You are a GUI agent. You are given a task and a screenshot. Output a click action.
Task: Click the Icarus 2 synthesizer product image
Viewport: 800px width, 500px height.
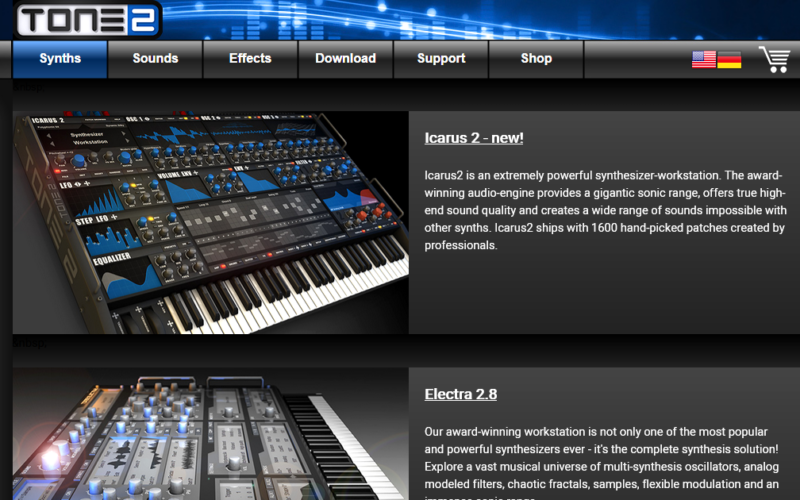(x=210, y=222)
